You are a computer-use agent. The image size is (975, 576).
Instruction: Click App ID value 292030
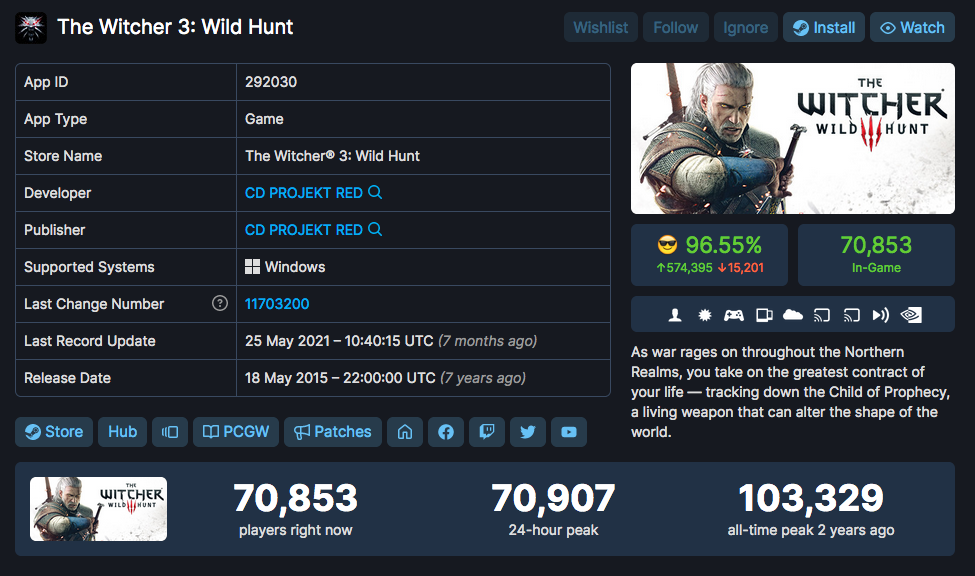[271, 82]
